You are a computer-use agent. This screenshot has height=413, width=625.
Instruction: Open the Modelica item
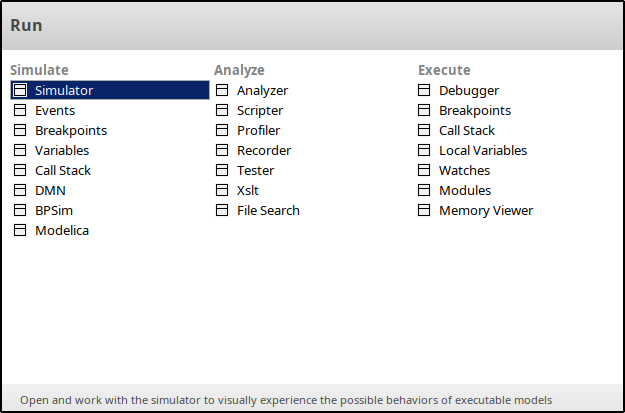(x=62, y=230)
